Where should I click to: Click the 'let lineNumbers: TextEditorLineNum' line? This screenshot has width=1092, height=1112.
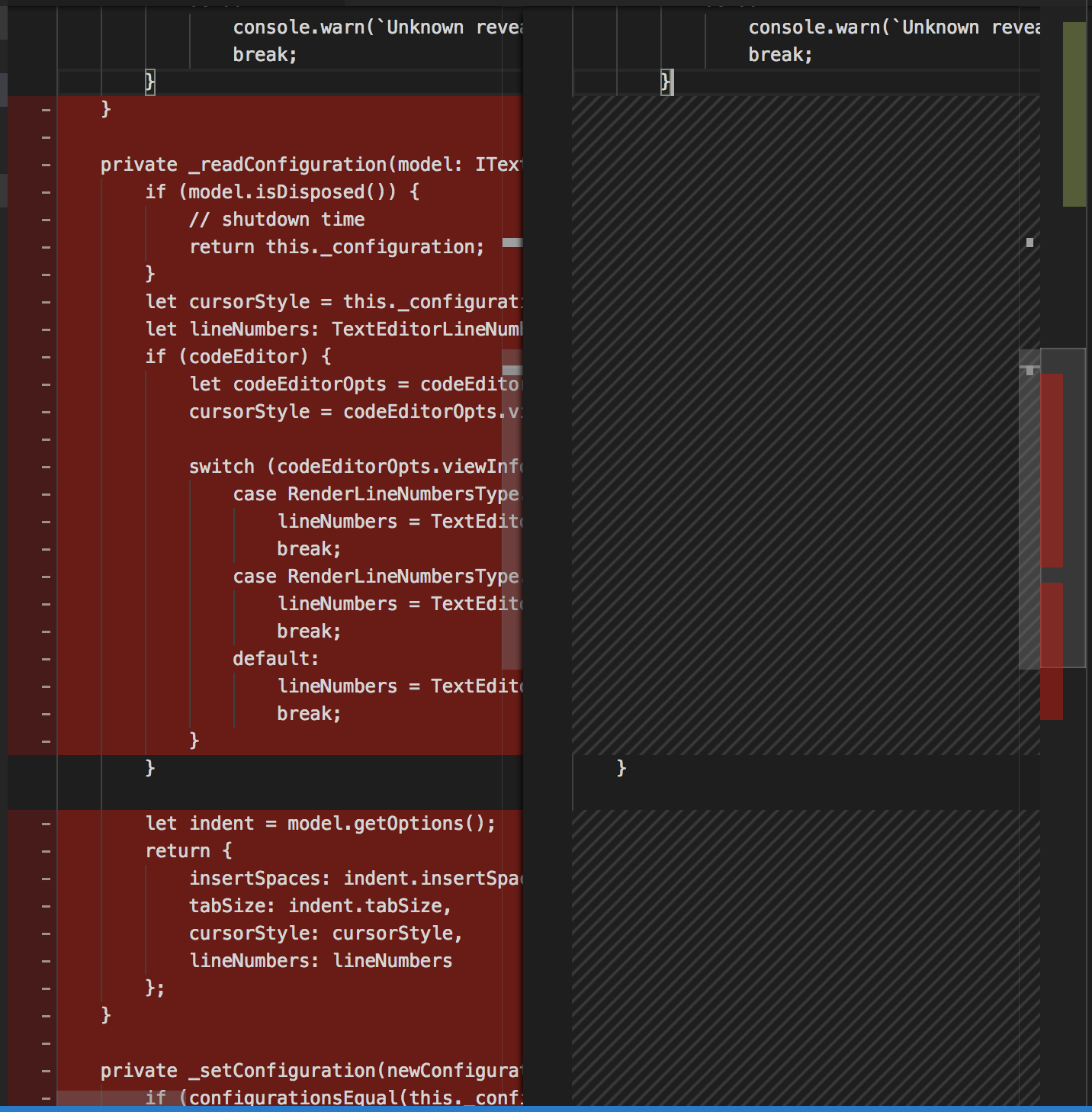tap(333, 329)
